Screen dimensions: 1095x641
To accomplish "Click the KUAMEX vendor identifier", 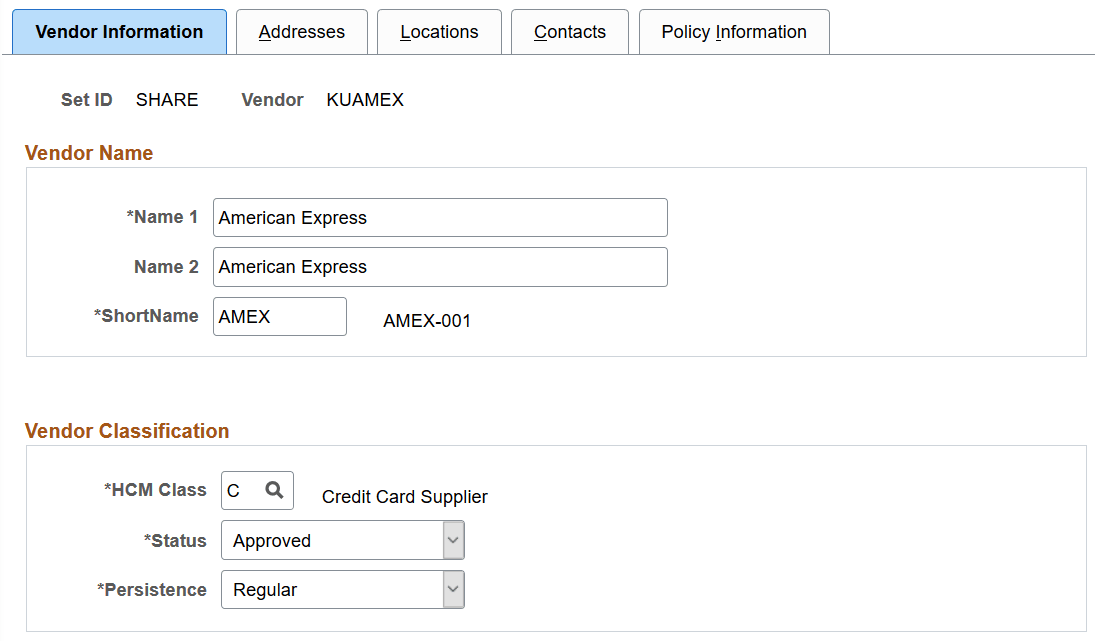I will tap(365, 99).
